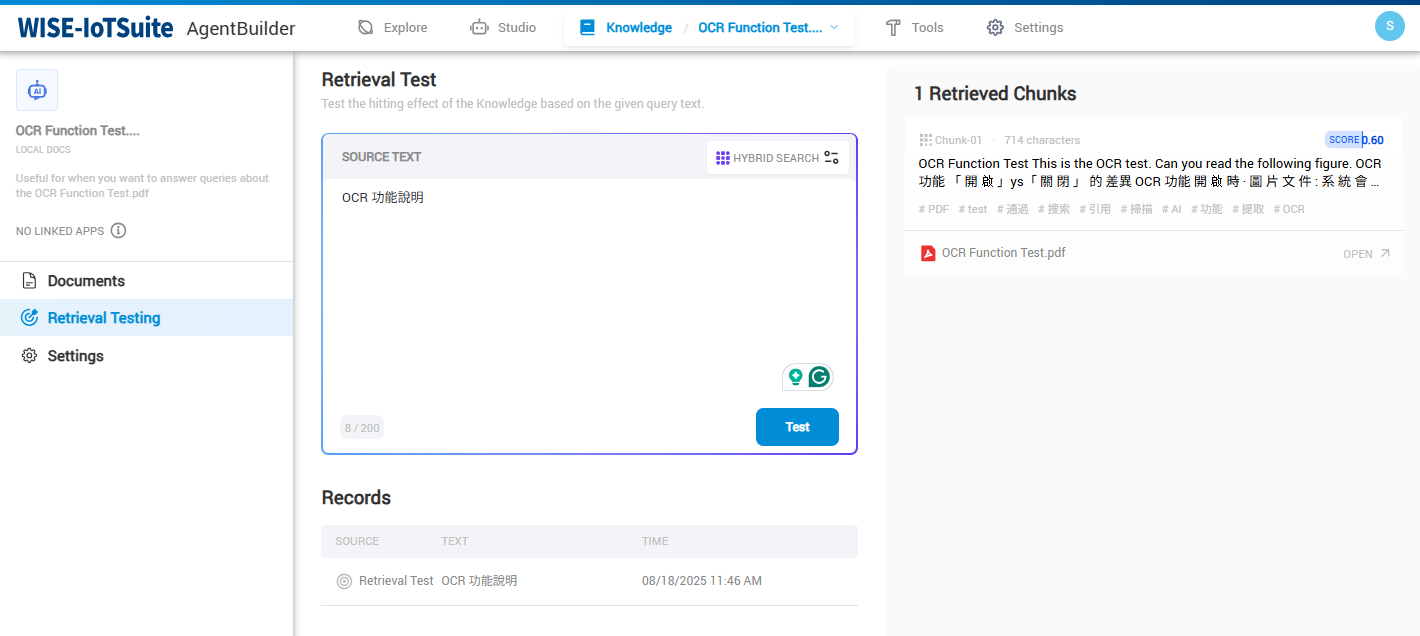
Task: Open the Tools tab
Action: (x=914, y=28)
